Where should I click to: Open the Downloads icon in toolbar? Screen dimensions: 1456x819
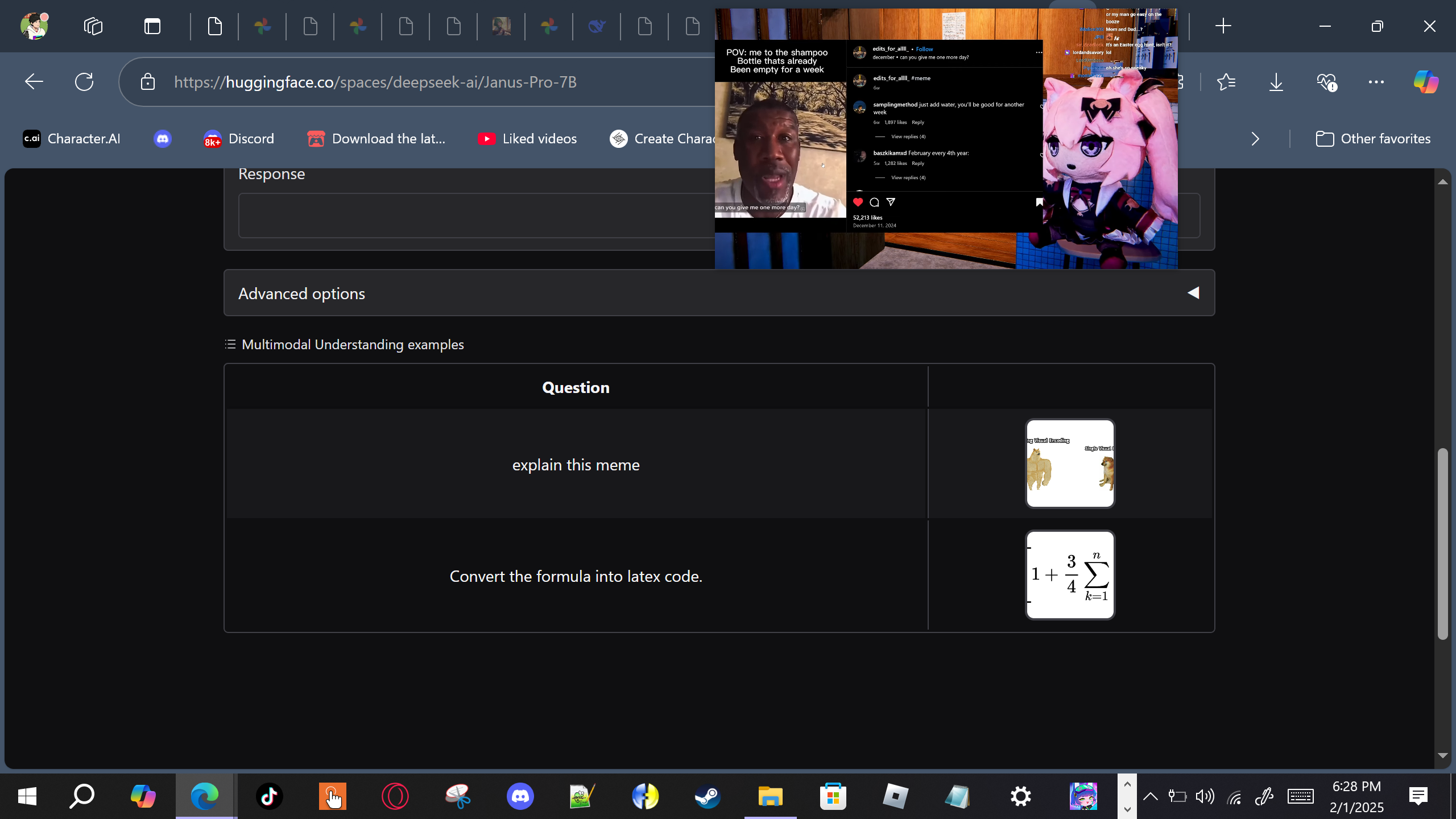1276,82
